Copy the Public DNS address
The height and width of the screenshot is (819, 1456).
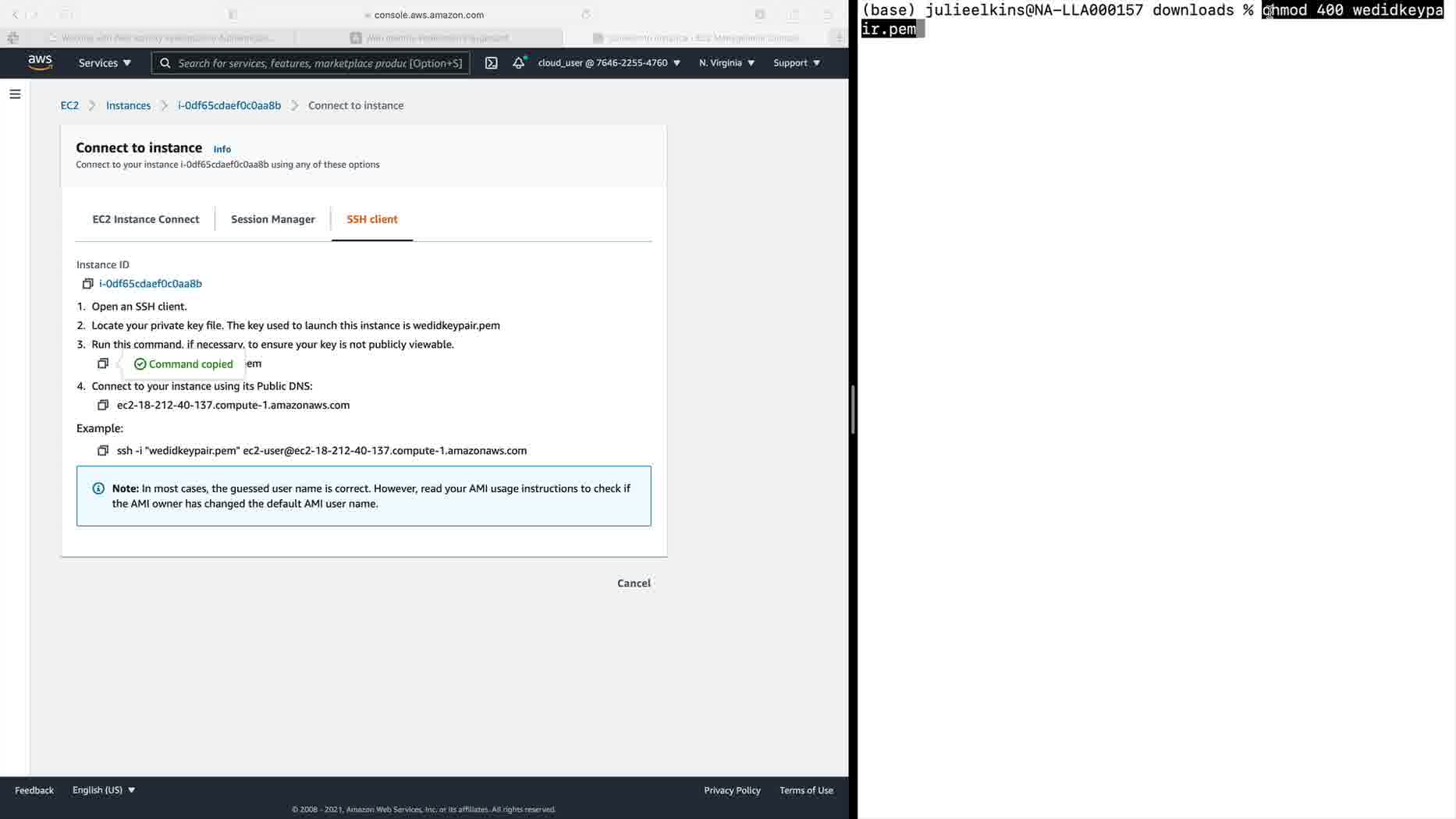[x=102, y=405]
